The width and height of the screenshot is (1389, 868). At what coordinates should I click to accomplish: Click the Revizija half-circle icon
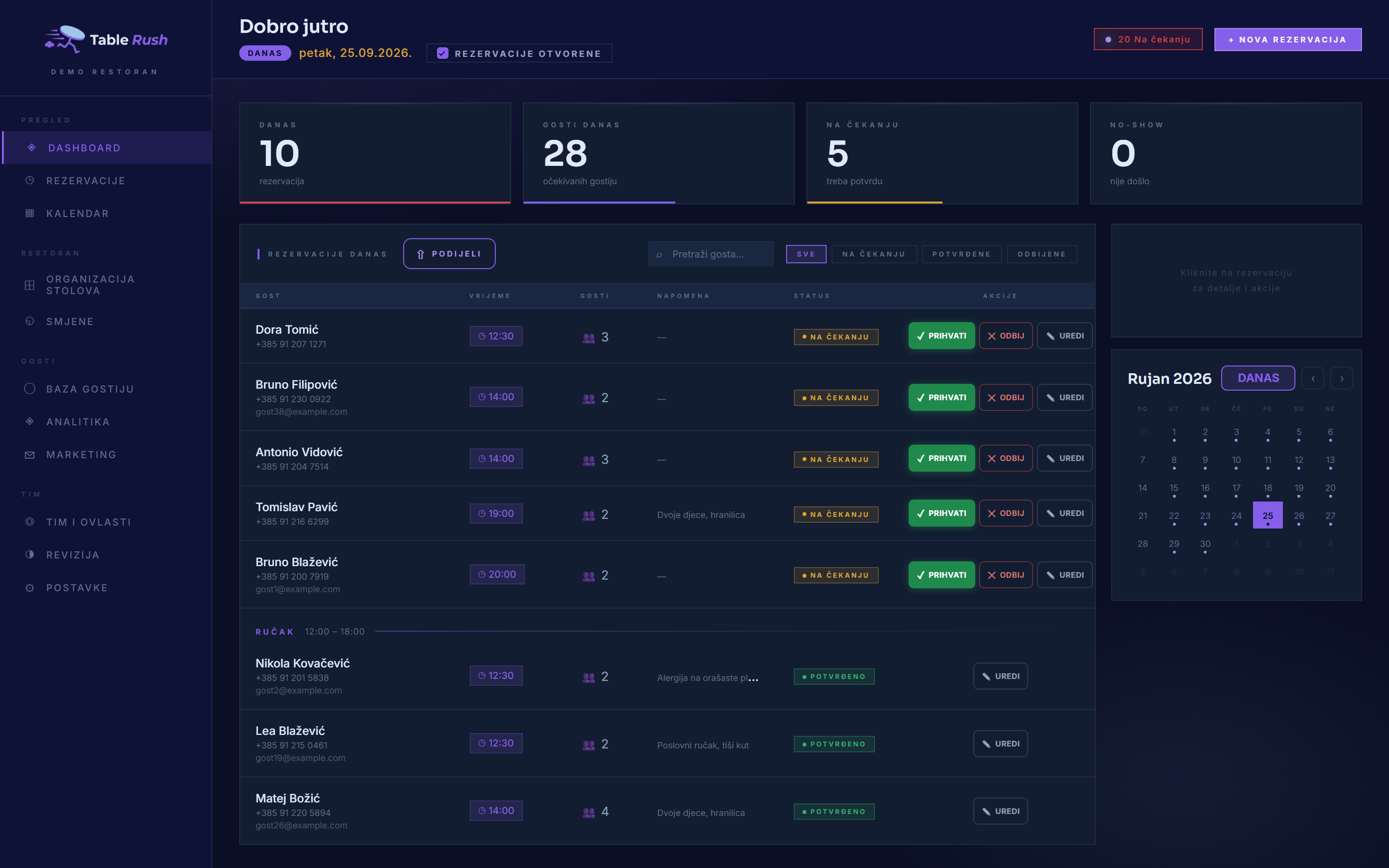[x=30, y=555]
